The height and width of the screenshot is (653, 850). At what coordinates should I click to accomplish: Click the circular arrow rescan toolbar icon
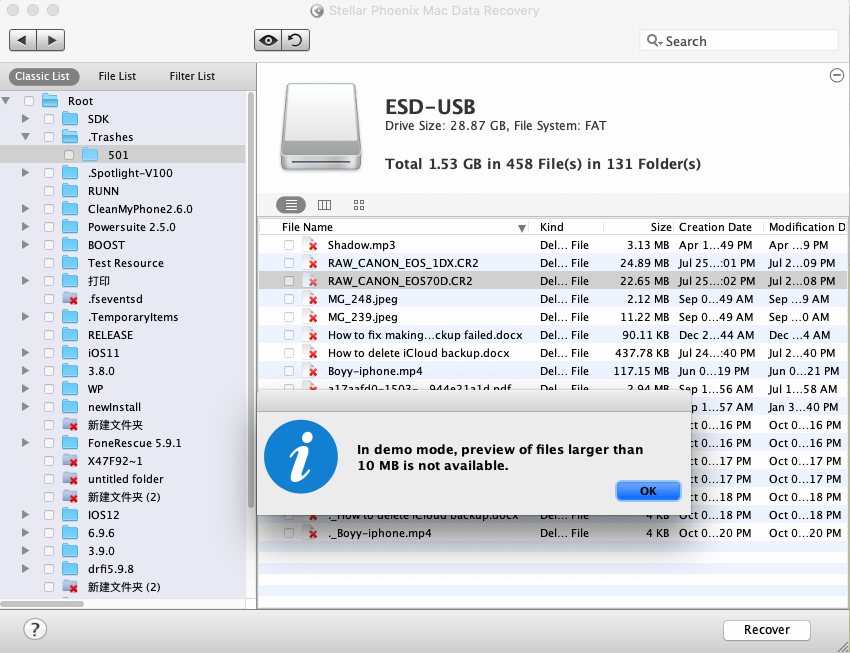pos(296,40)
